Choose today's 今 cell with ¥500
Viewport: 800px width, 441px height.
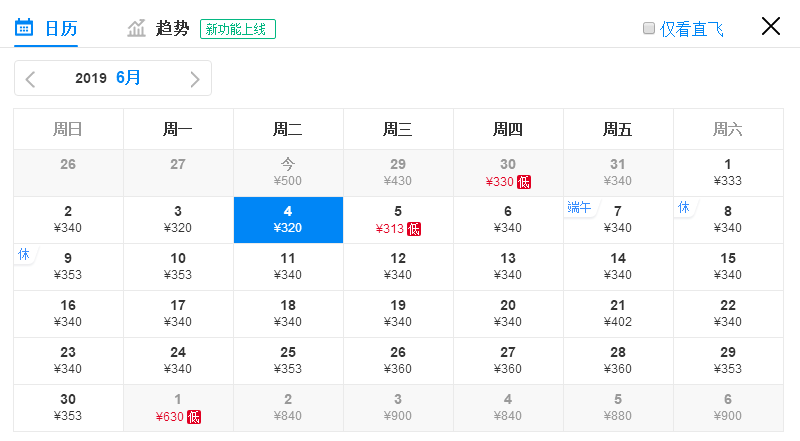tap(288, 173)
